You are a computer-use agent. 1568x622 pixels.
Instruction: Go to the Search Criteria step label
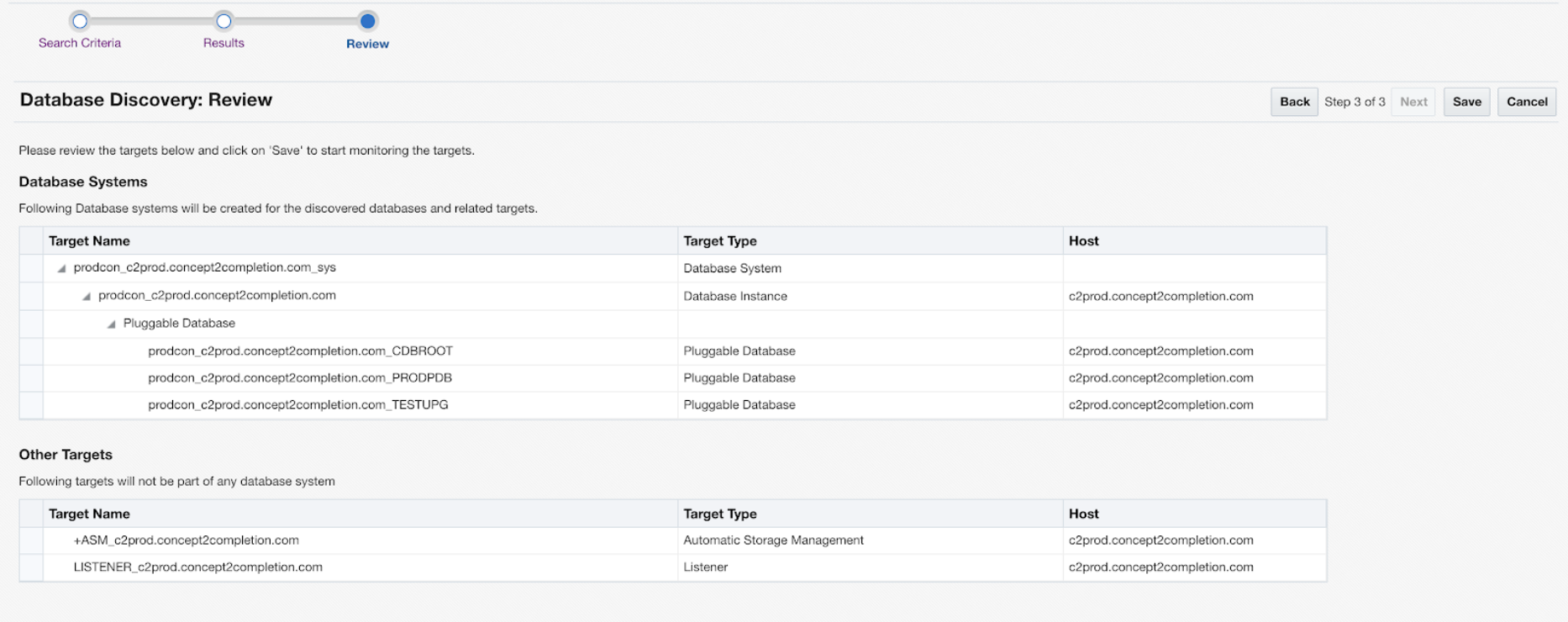(80, 43)
